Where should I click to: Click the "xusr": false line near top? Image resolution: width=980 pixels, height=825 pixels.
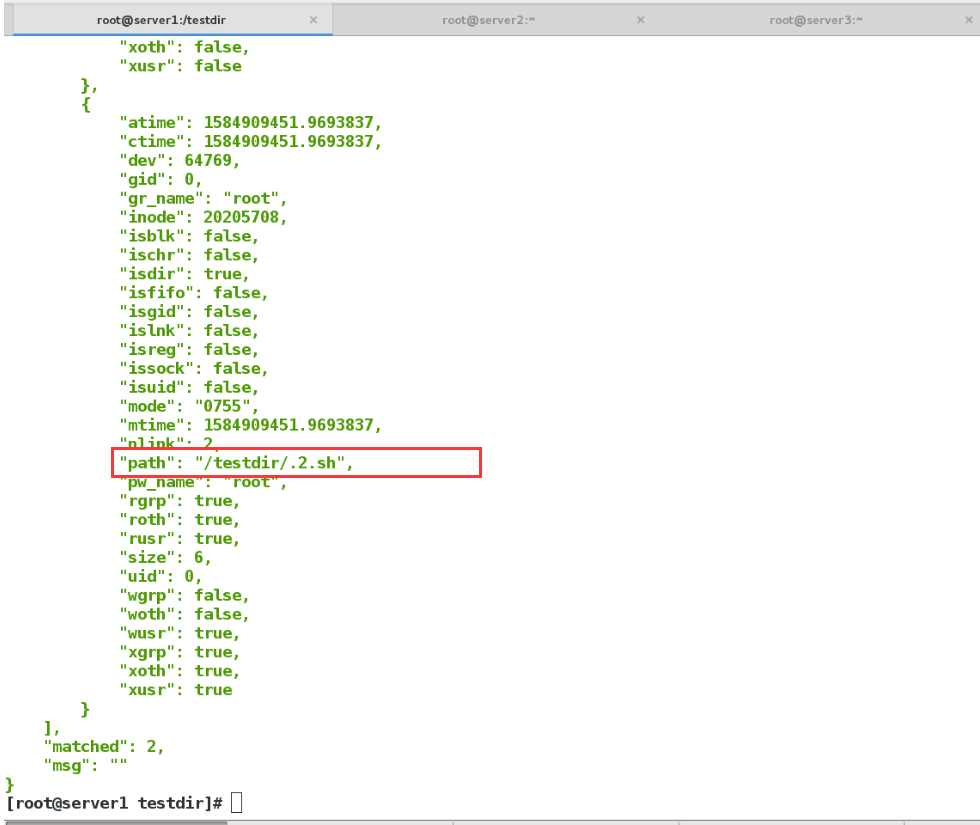180,66
